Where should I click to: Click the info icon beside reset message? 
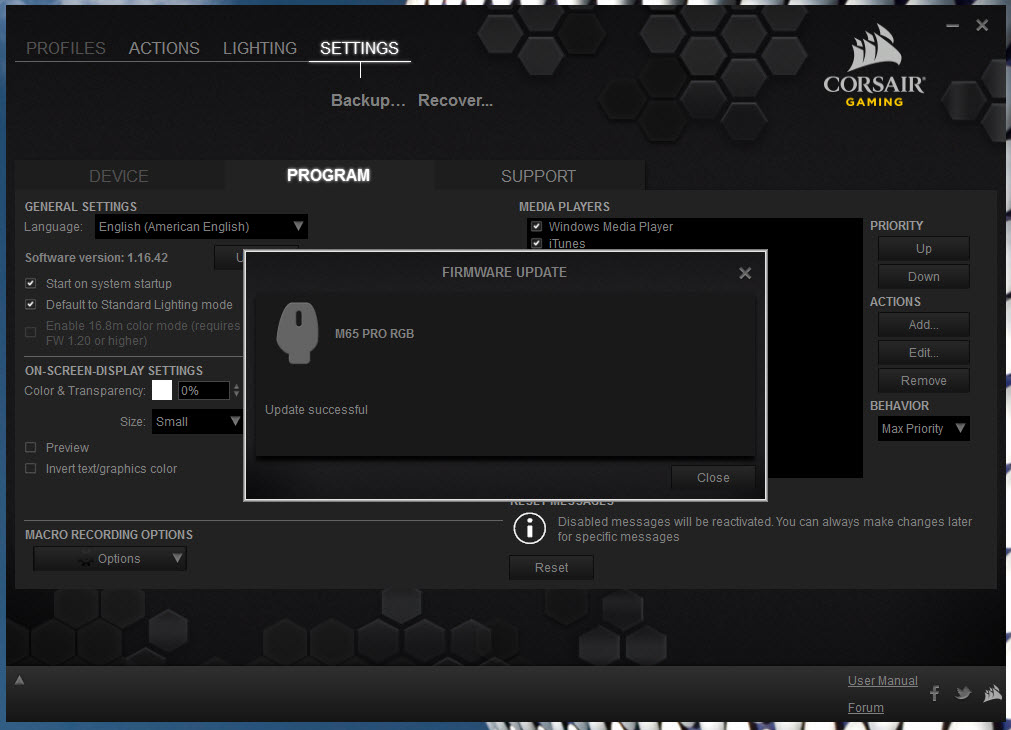coord(529,529)
